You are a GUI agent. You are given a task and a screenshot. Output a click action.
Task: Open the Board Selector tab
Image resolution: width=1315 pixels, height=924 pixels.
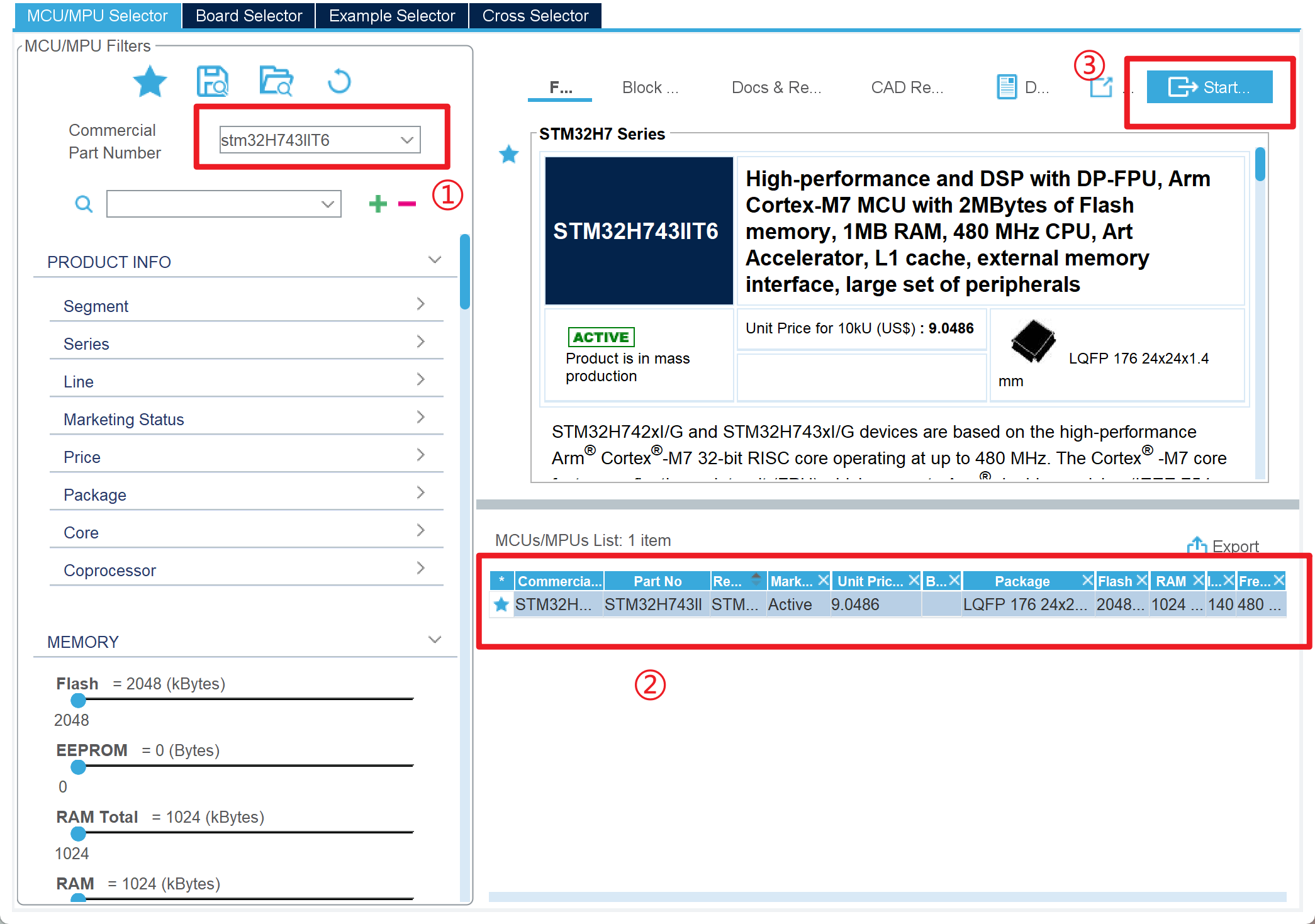click(249, 16)
